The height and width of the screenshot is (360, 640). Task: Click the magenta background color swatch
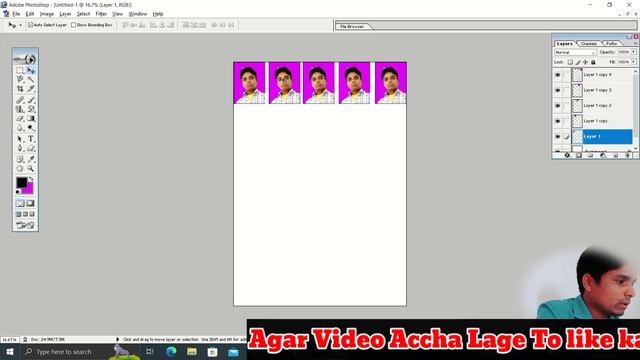coord(28,189)
